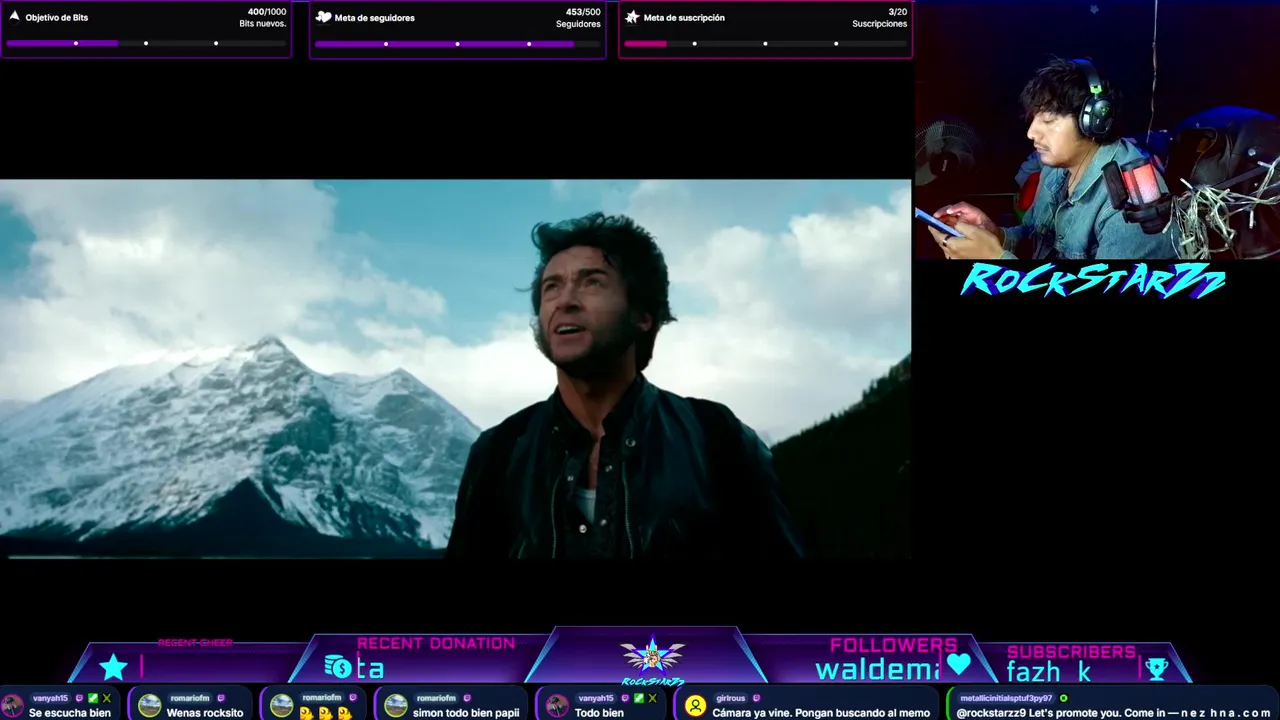
Task: Click the money bag icon under Recent Donation
Action: pos(338,666)
